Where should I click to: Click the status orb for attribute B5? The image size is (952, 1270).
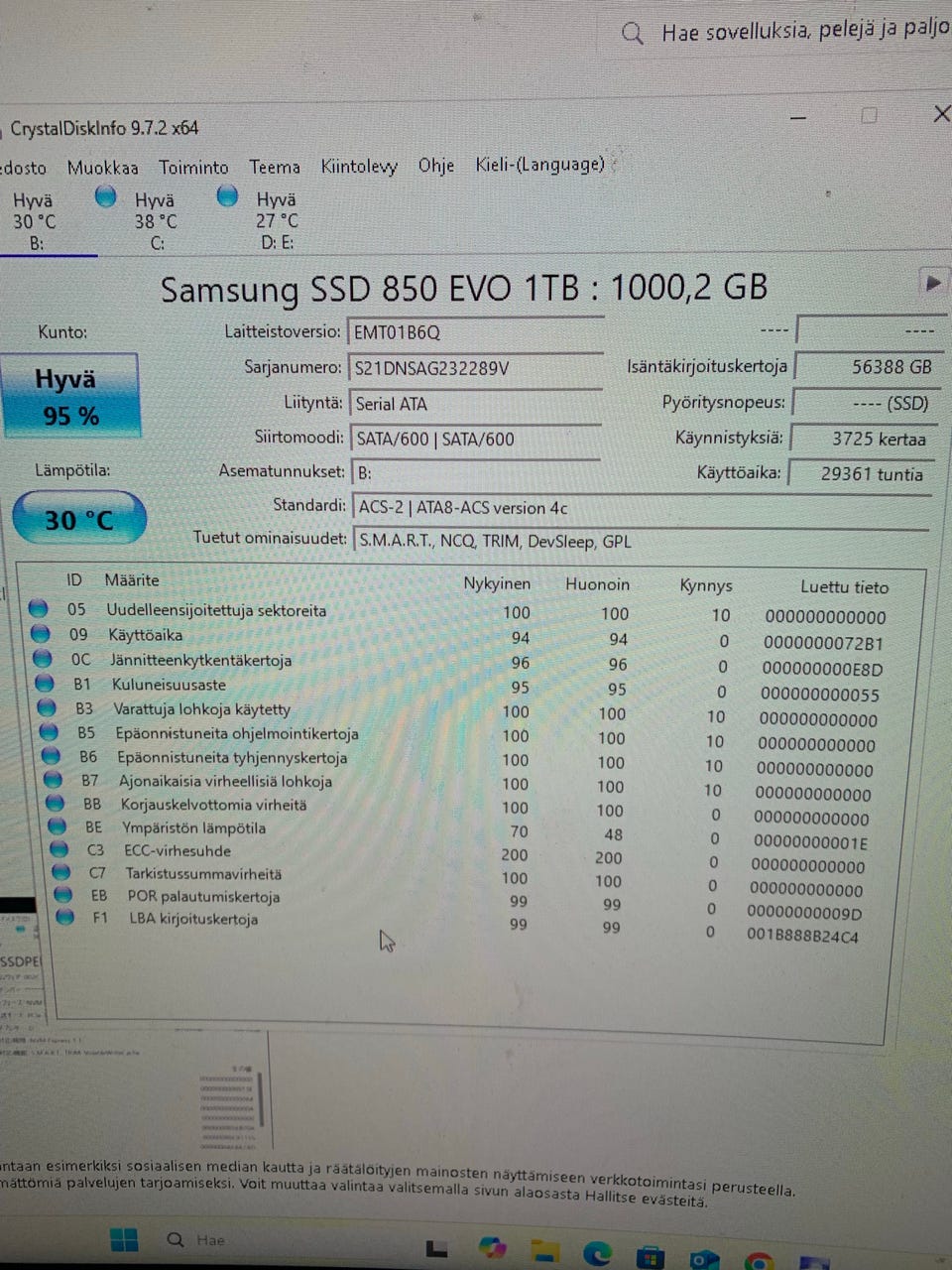(50, 732)
